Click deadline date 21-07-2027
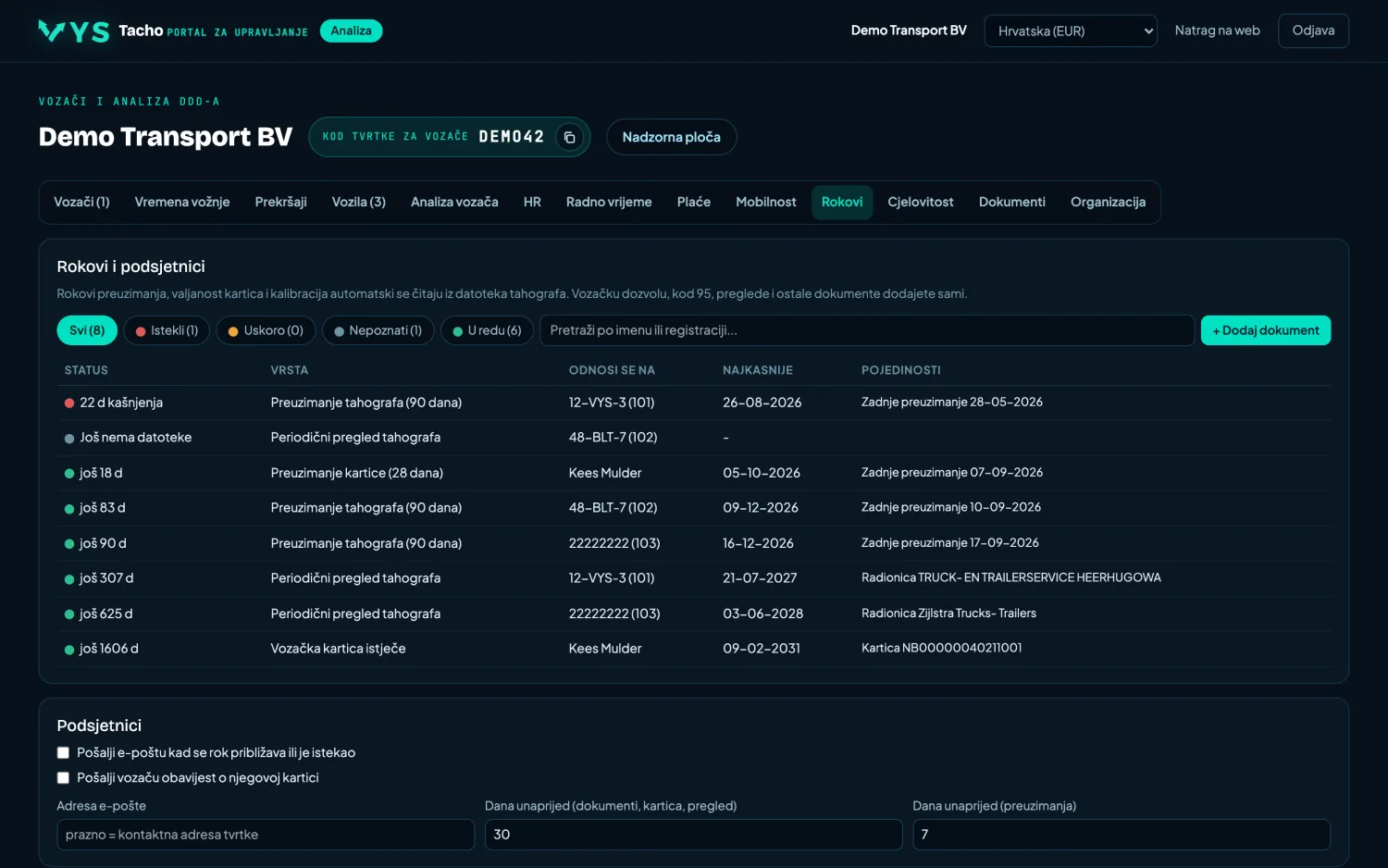This screenshot has height=868, width=1388. (760, 578)
